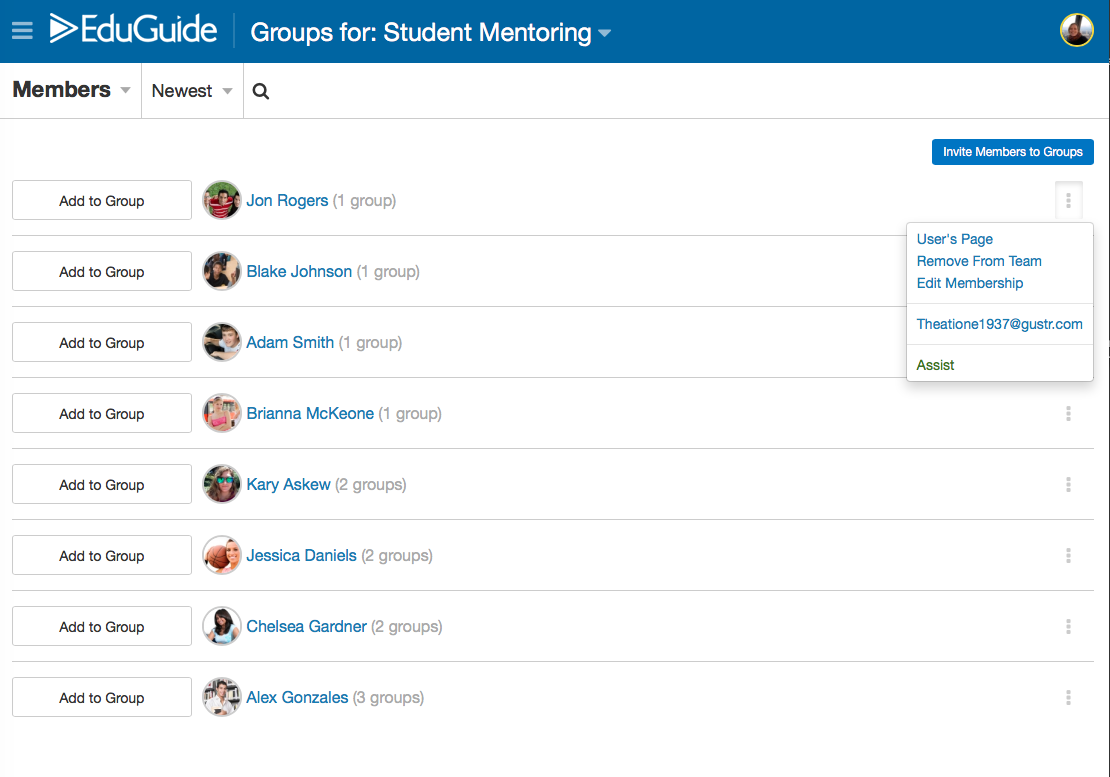Add Chelsea Gardner to a group
This screenshot has width=1110, height=777.
pyautogui.click(x=102, y=626)
